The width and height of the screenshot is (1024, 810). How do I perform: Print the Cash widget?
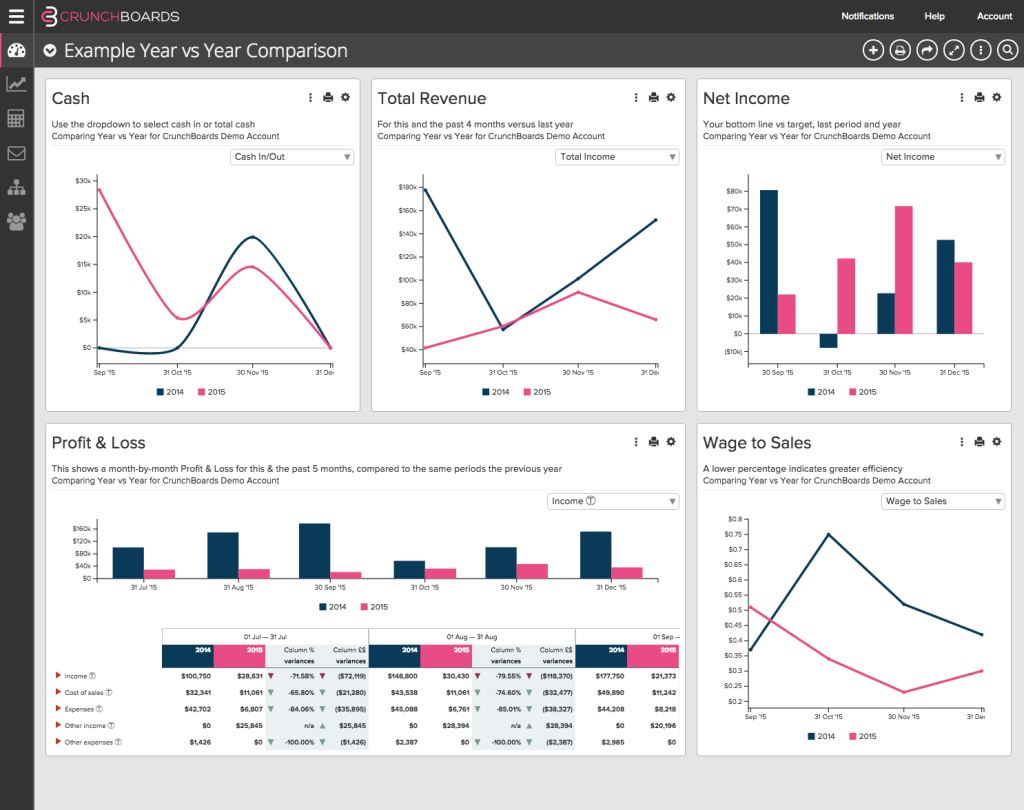point(328,97)
